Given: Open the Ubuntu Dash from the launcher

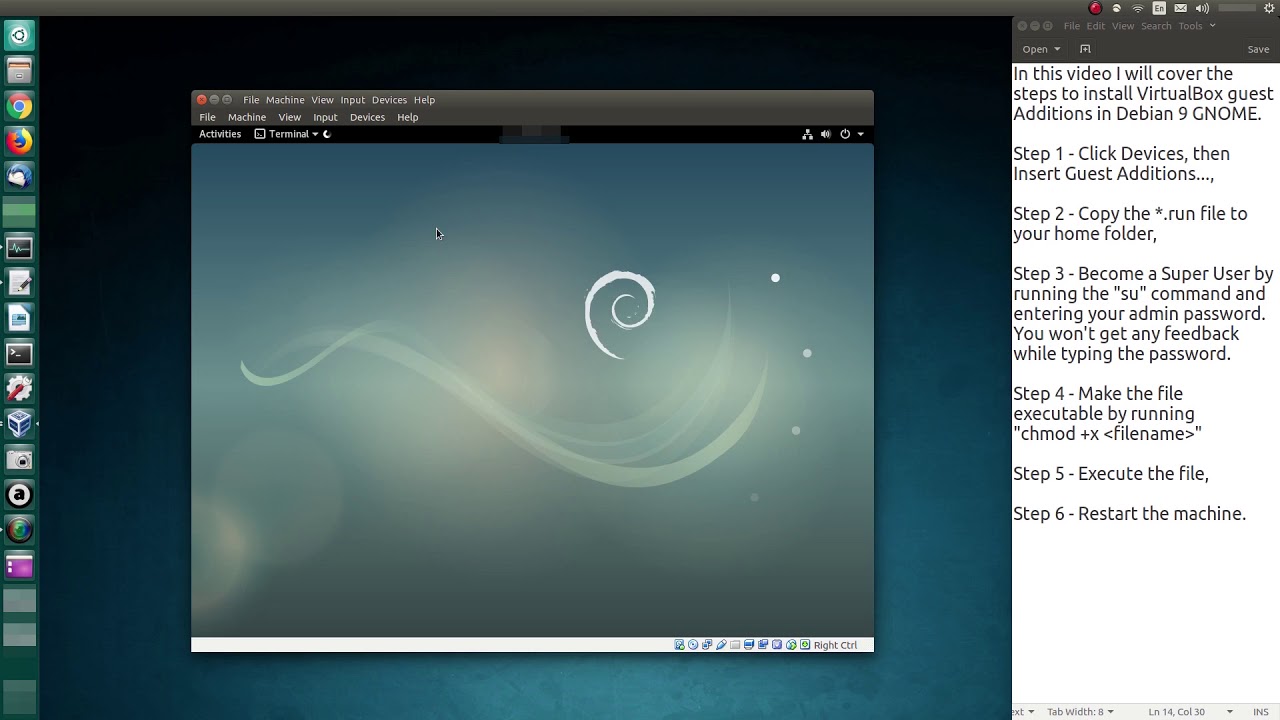Looking at the screenshot, I should tap(19, 36).
